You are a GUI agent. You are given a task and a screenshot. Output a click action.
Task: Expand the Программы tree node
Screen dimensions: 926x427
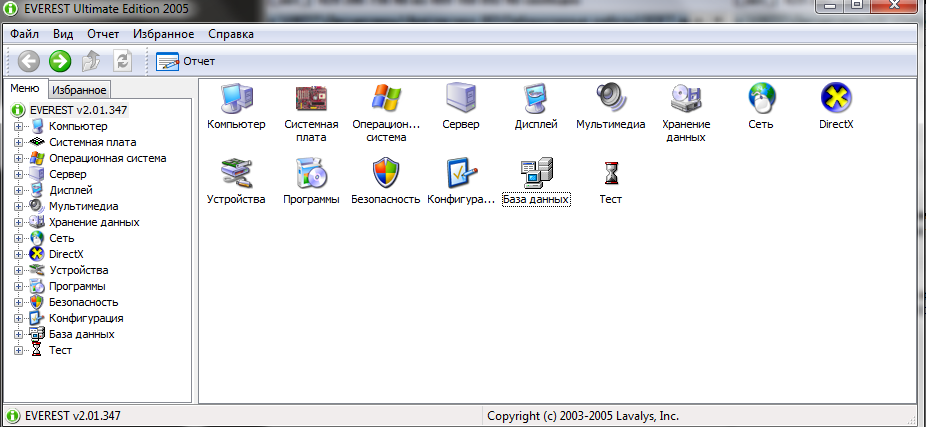tap(18, 286)
